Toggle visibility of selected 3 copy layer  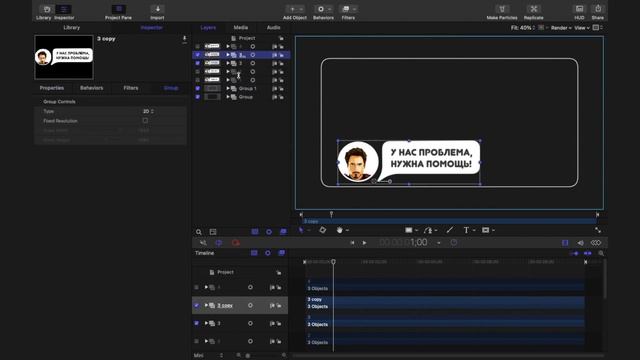click(198, 55)
